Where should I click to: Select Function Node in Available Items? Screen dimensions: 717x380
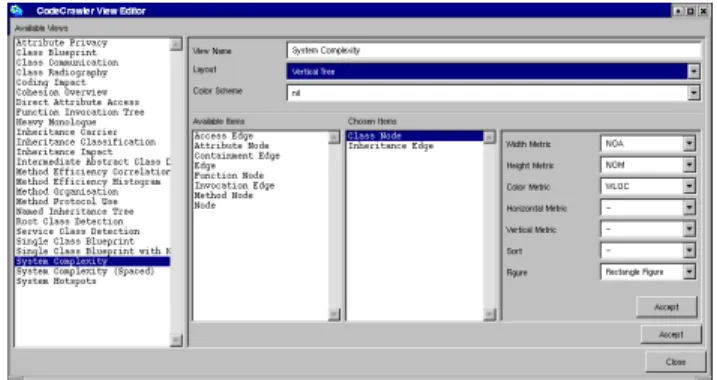[229, 176]
